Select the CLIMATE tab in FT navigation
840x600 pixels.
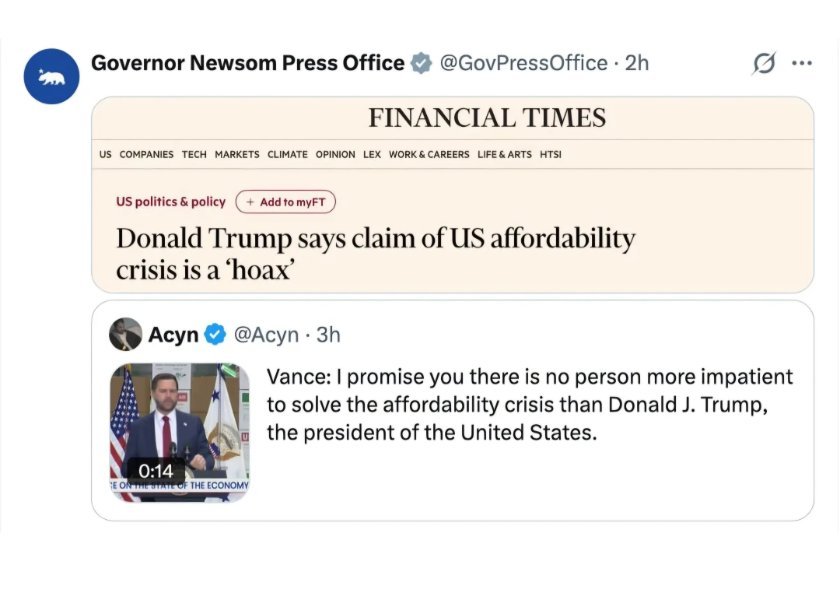point(287,154)
